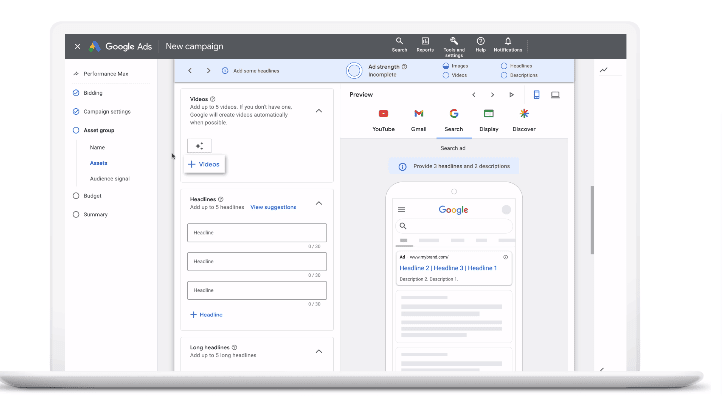Select the Gmail preview tab
Screen dimensions: 722x413
[x=418, y=121]
